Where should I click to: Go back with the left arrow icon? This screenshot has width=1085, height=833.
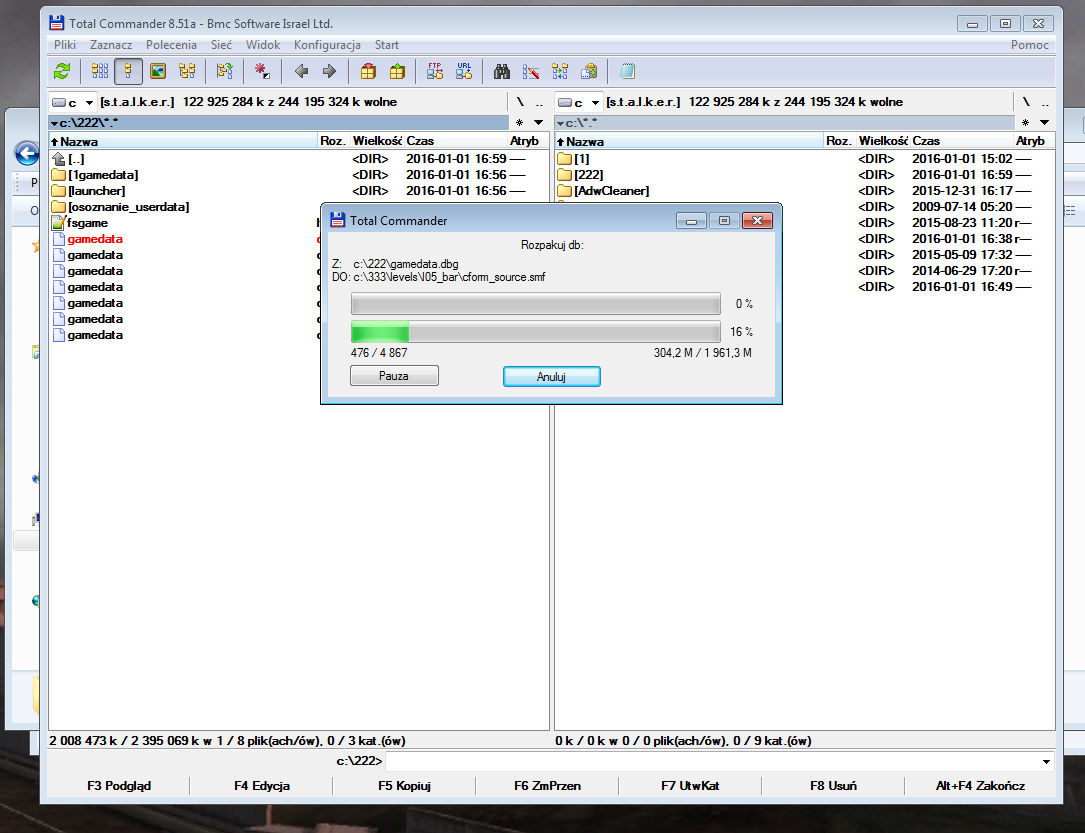301,71
